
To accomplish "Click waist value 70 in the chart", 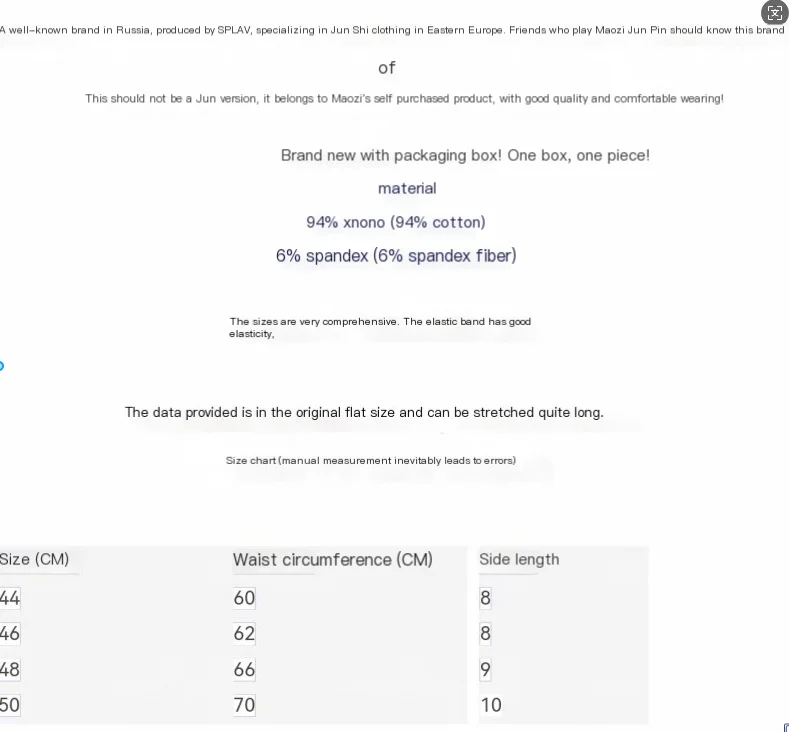I will point(244,704).
